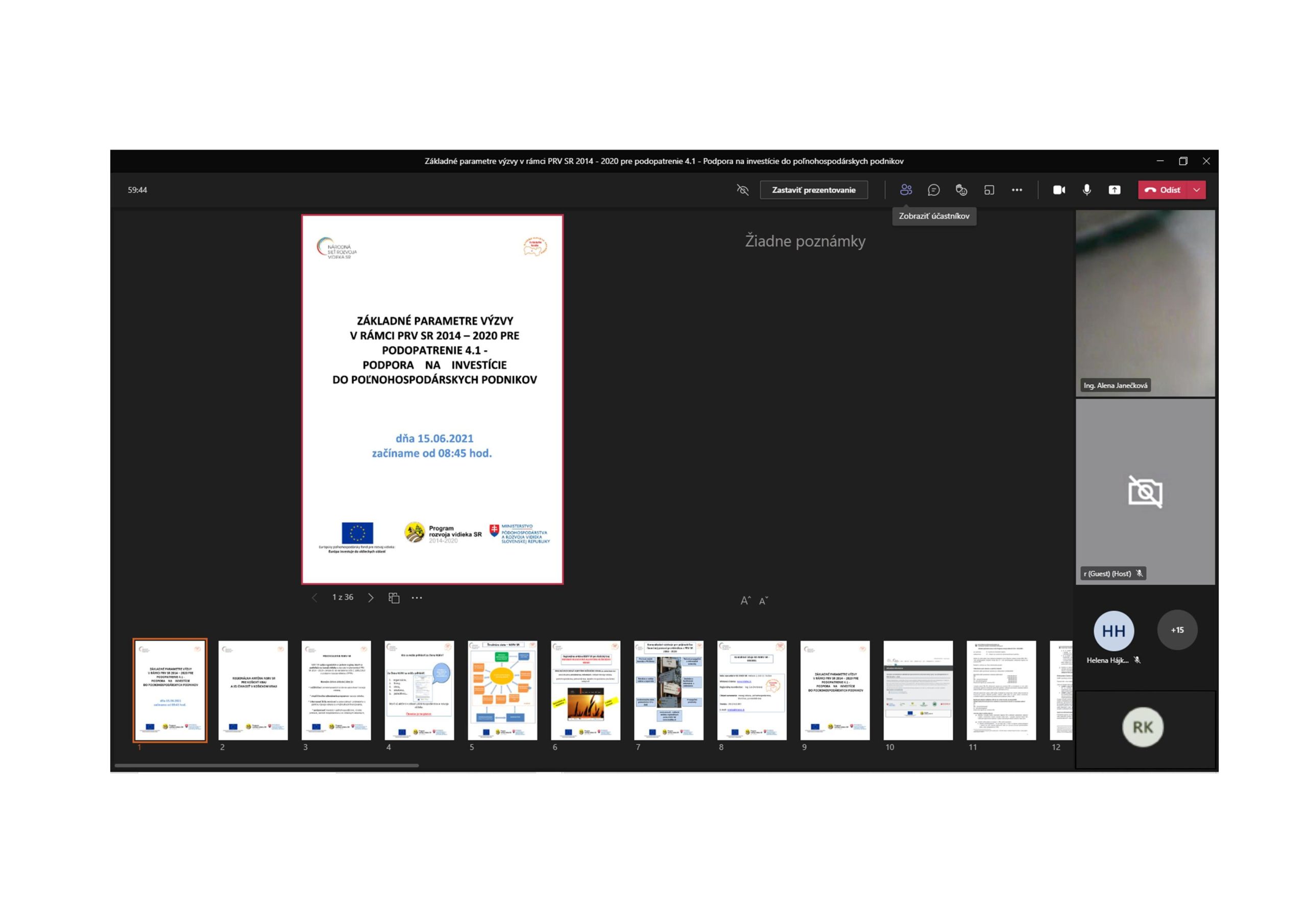Click the RK participant avatar
1307x924 pixels.
[x=1143, y=727]
